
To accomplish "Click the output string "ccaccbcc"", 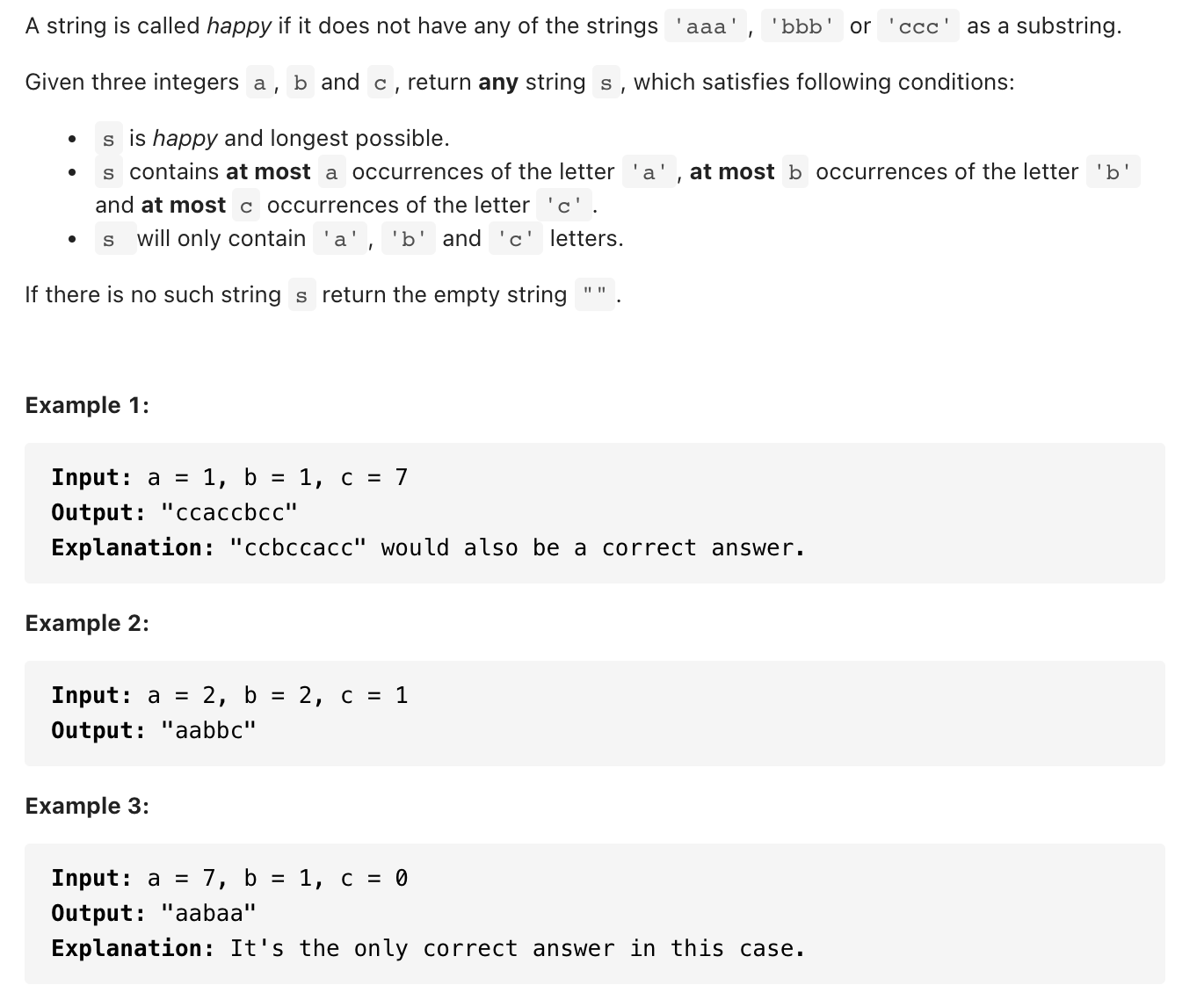I will [x=229, y=512].
